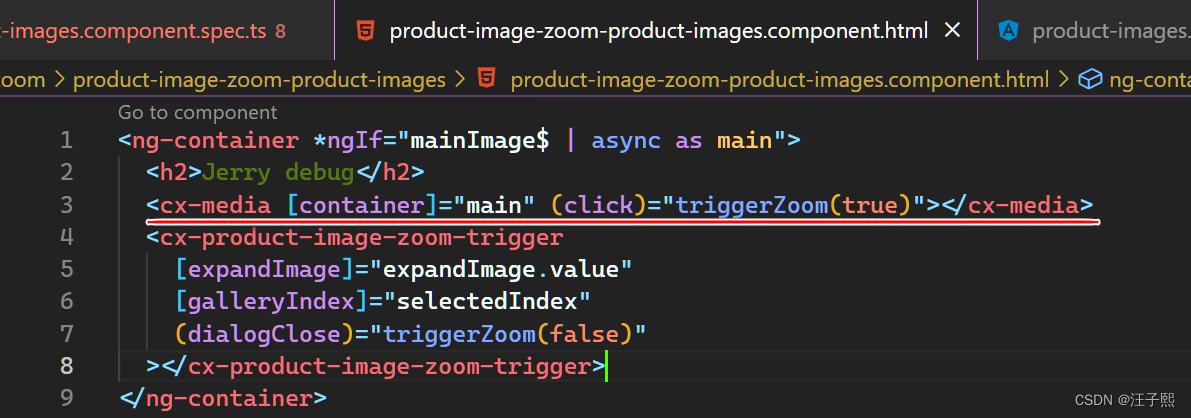Click the ng-container cube symbol icon in breadcrumb
This screenshot has height=418, width=1191.
tap(1090, 79)
